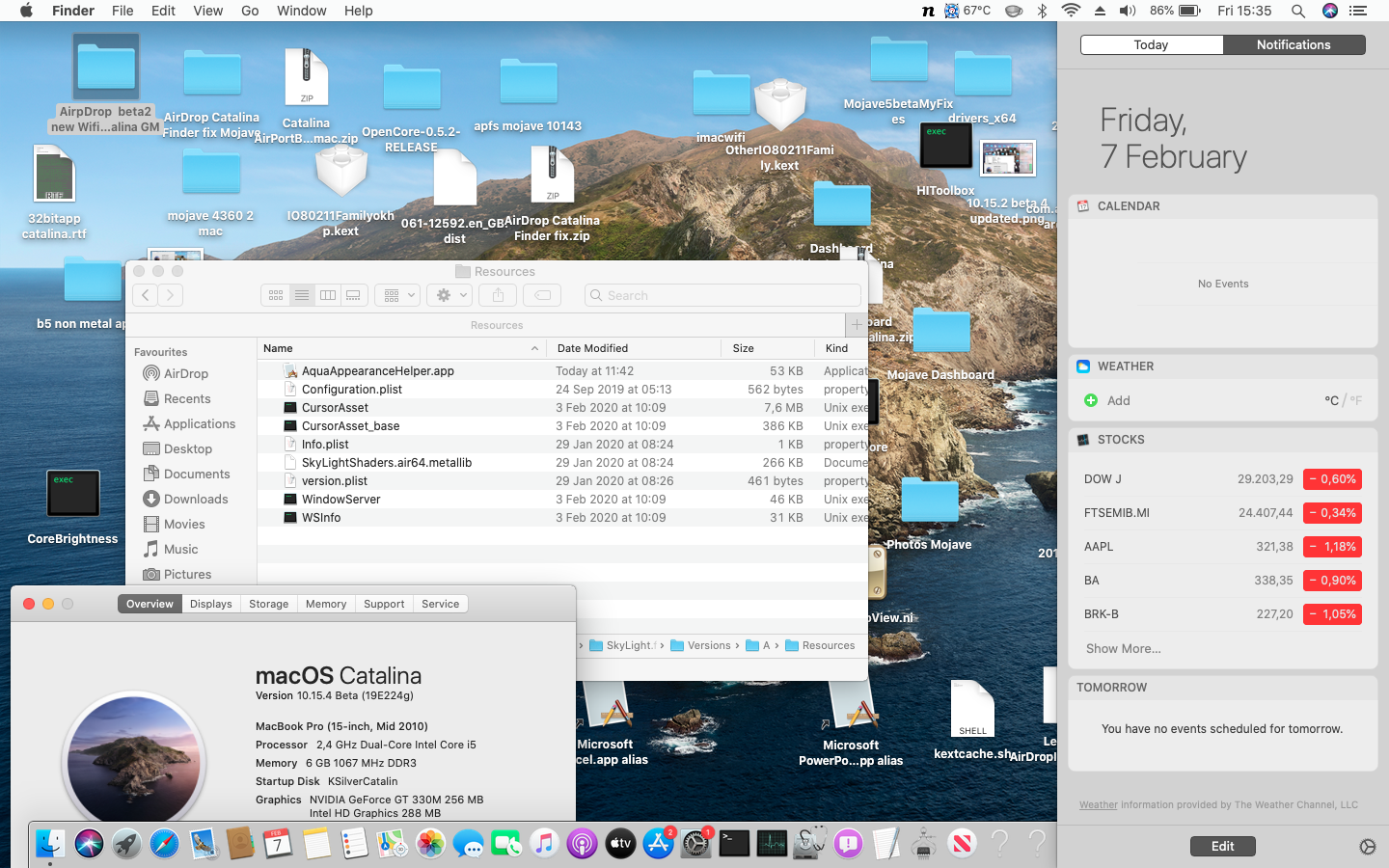Toggle DOW J change value badge
The width and height of the screenshot is (1389, 868).
[x=1332, y=479]
